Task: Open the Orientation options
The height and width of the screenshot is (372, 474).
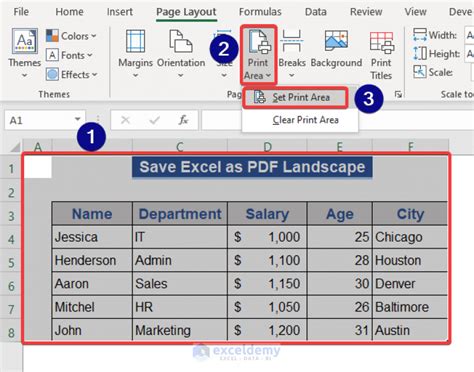Action: (x=181, y=53)
